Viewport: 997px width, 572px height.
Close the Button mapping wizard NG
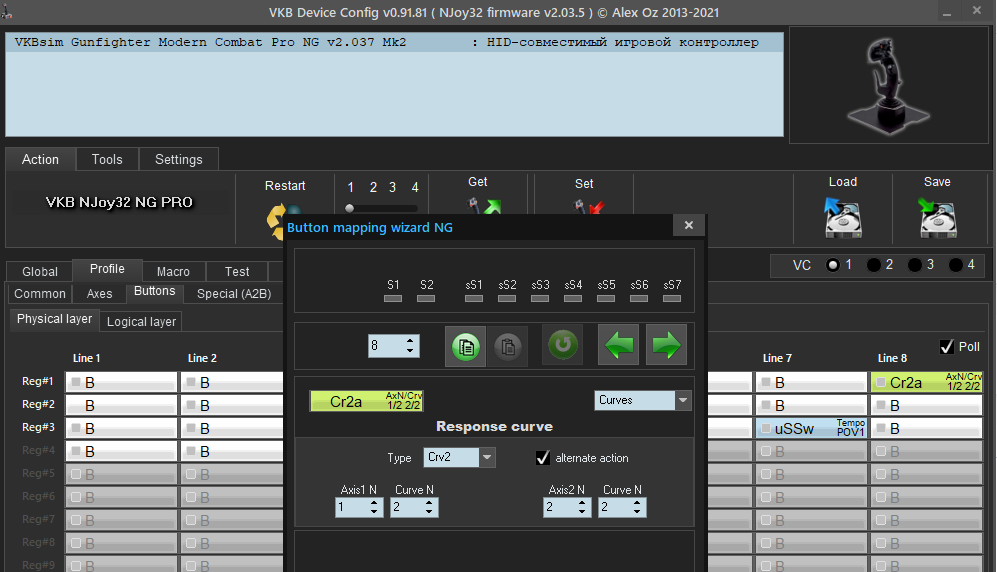(689, 225)
